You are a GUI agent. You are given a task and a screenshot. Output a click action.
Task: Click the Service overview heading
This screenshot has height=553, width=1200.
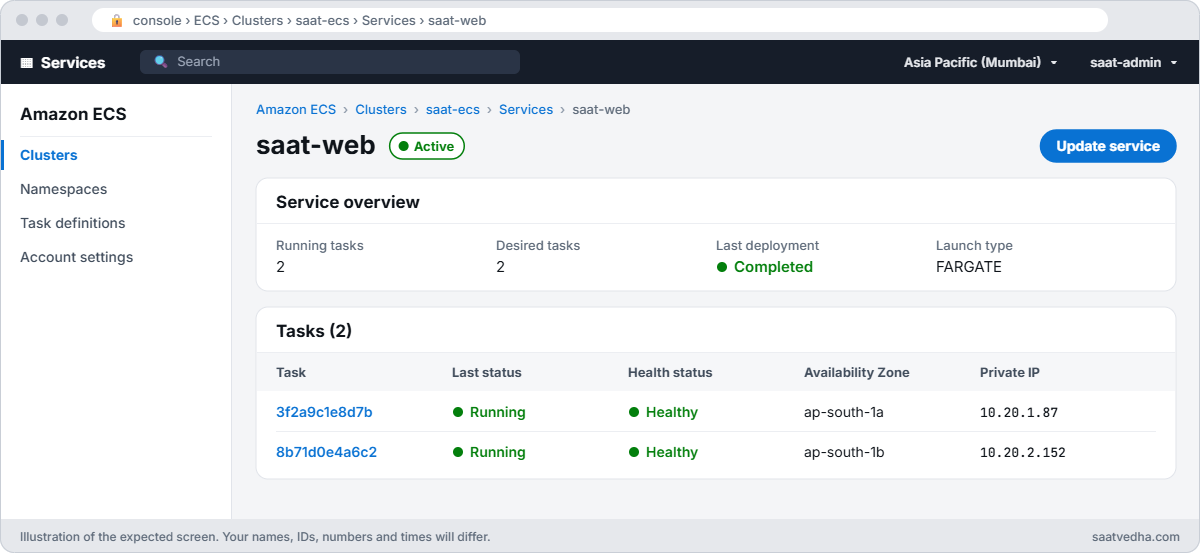pos(348,202)
